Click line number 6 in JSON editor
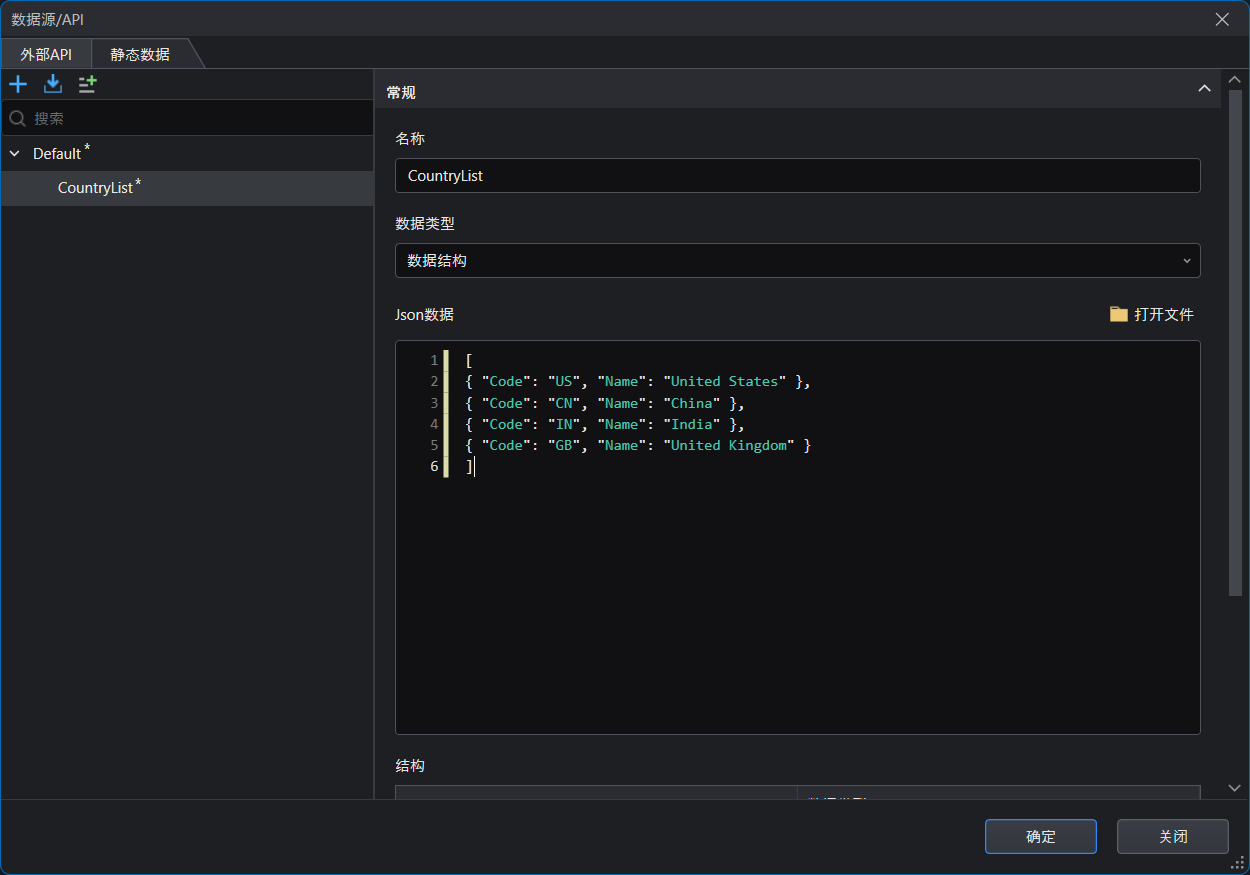 point(434,466)
